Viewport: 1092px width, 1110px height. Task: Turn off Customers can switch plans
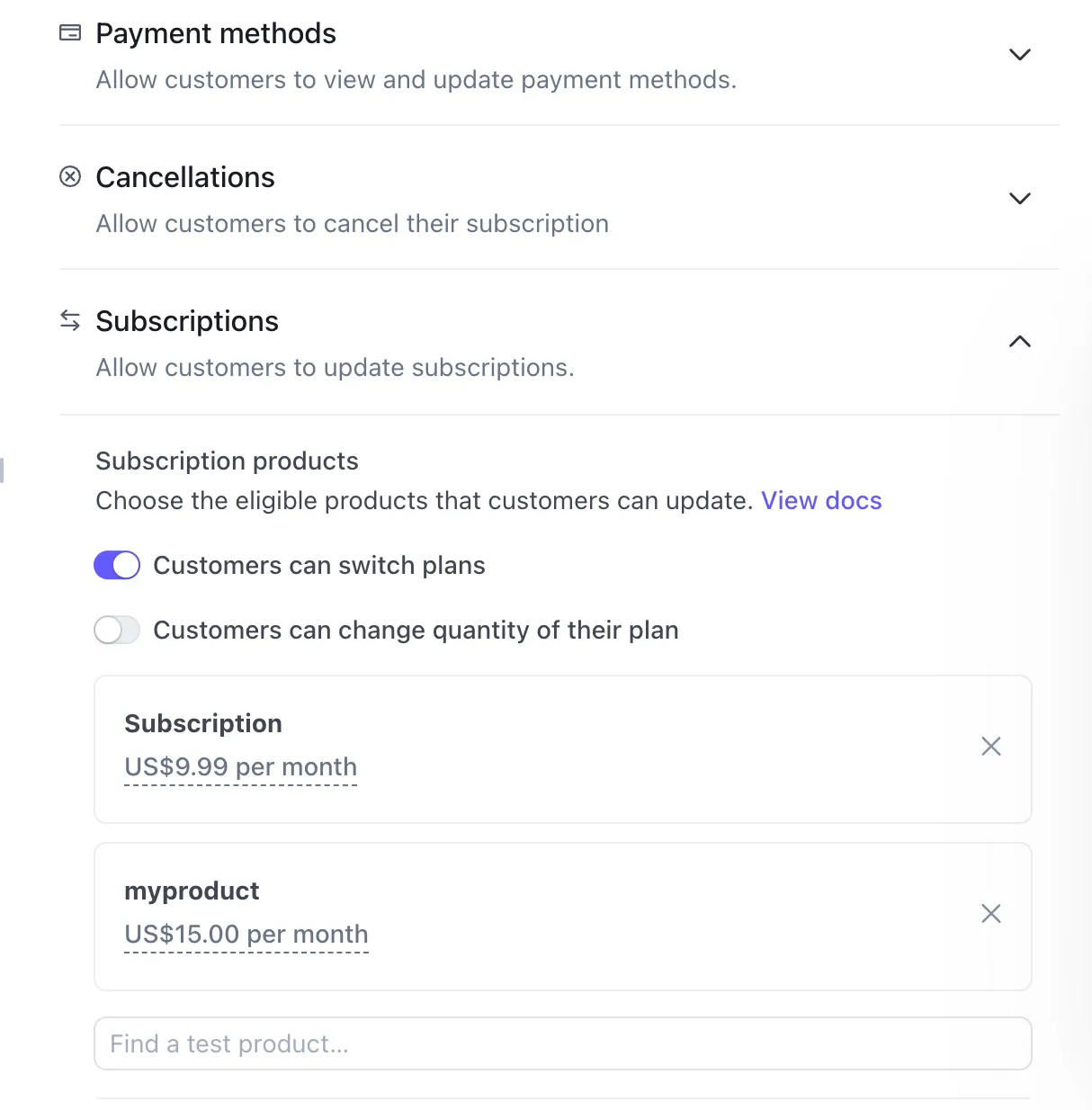(117, 566)
